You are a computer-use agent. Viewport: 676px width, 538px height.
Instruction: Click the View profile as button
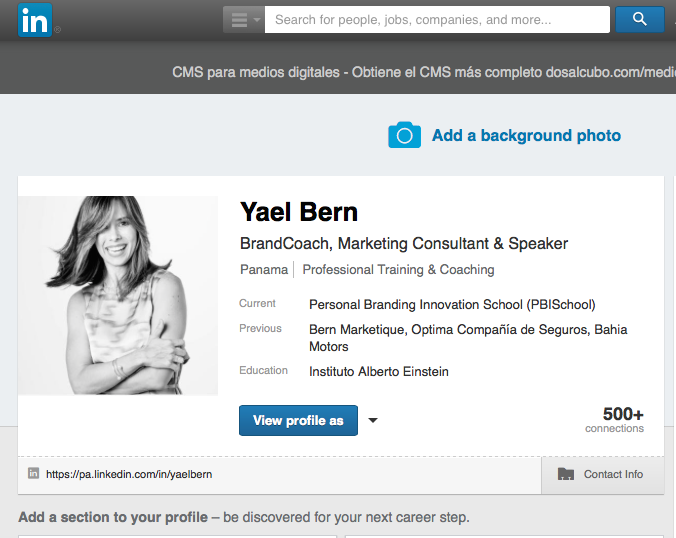[x=298, y=420]
